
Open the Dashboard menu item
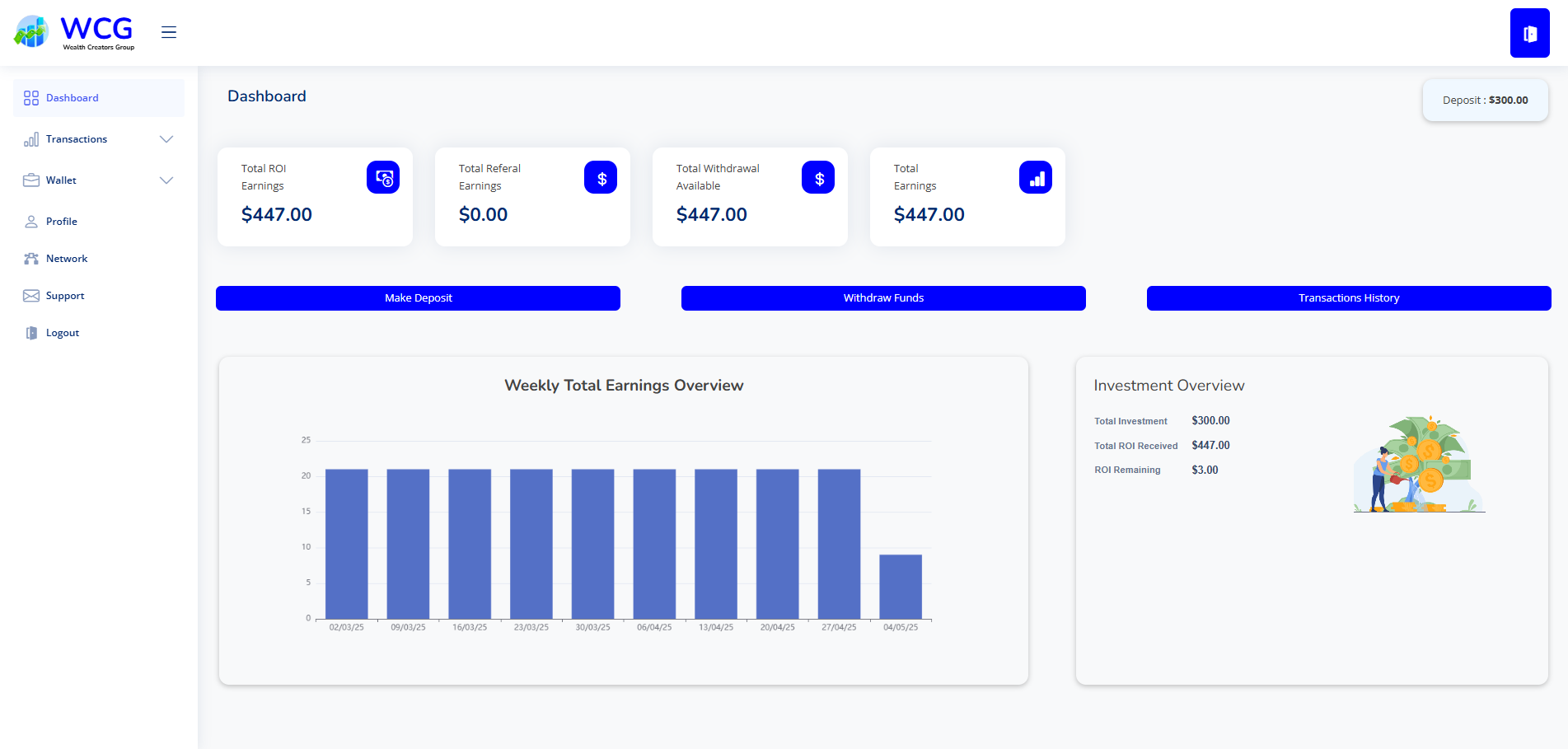click(73, 98)
